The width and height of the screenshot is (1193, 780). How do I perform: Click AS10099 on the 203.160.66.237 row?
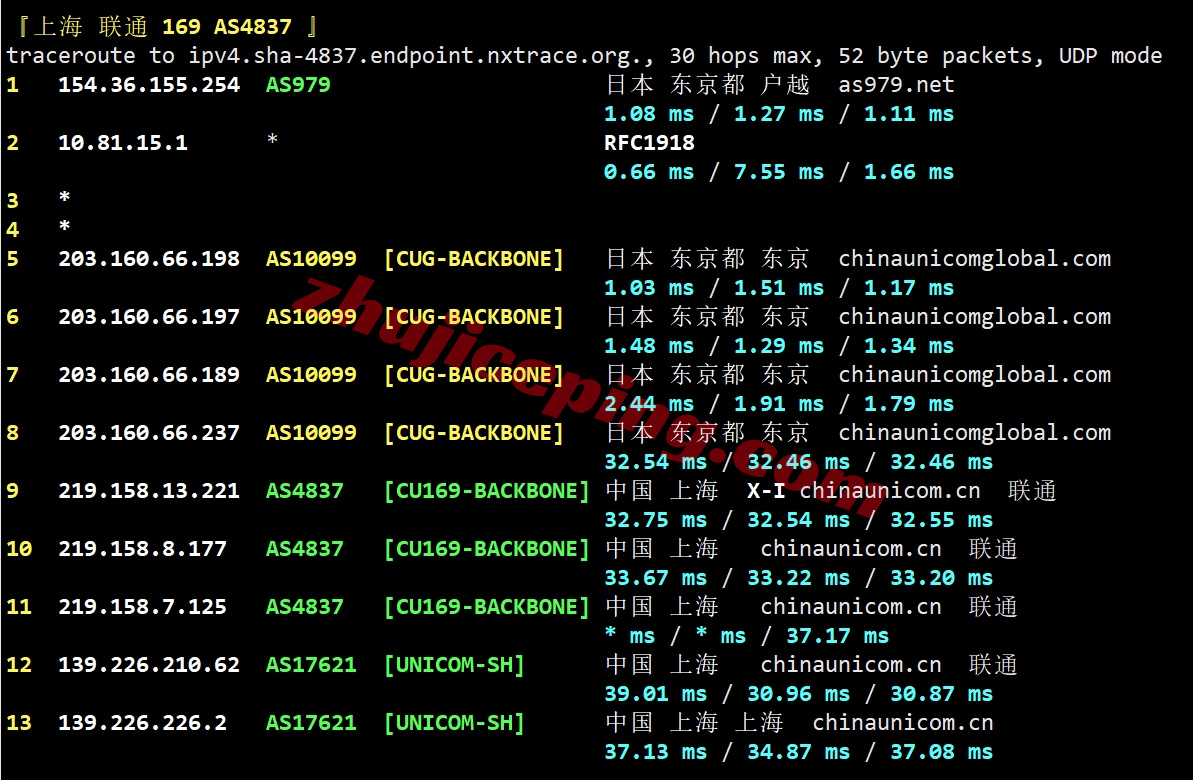(310, 432)
